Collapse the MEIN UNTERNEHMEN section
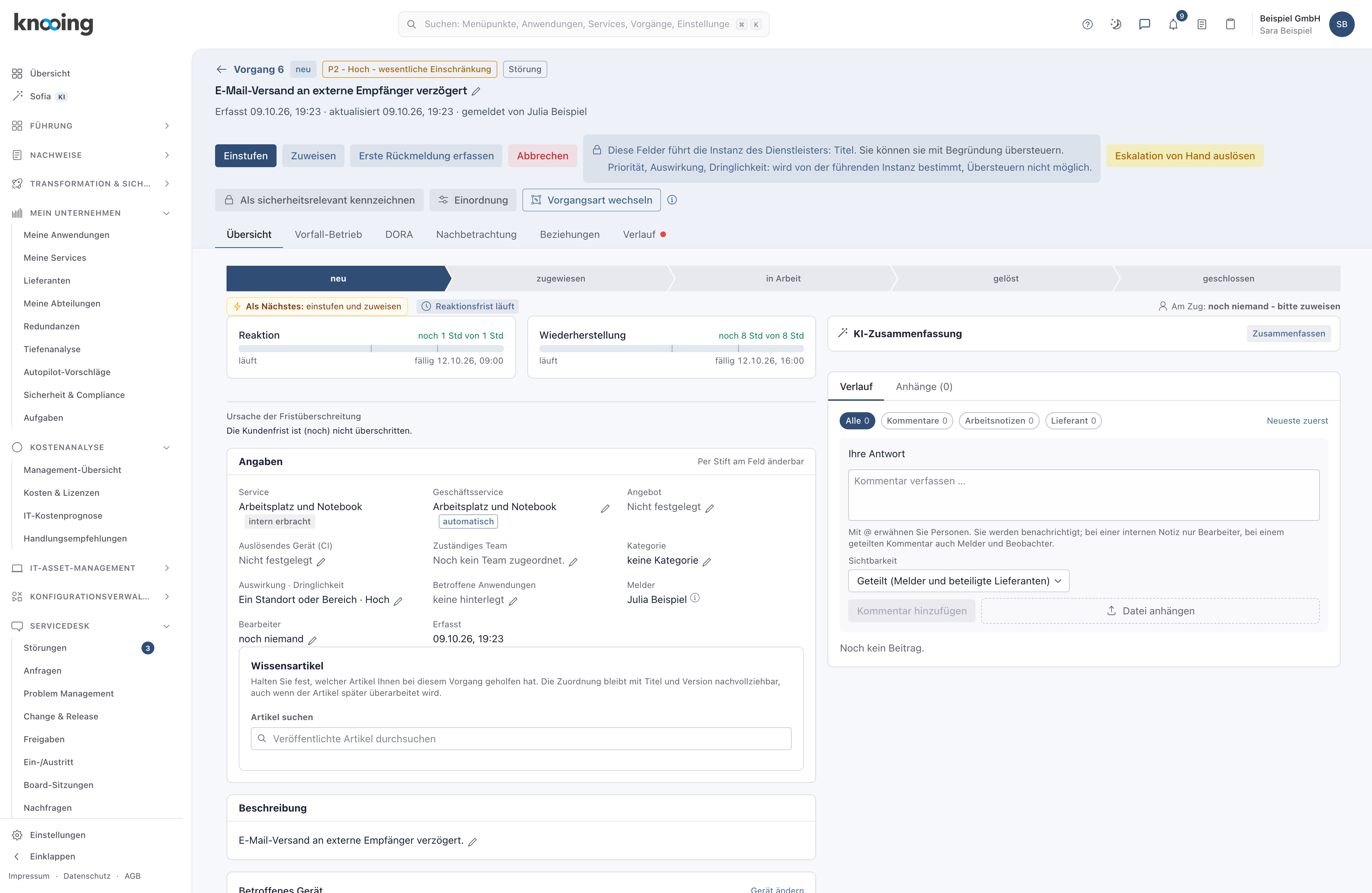1372x893 pixels. (92, 213)
